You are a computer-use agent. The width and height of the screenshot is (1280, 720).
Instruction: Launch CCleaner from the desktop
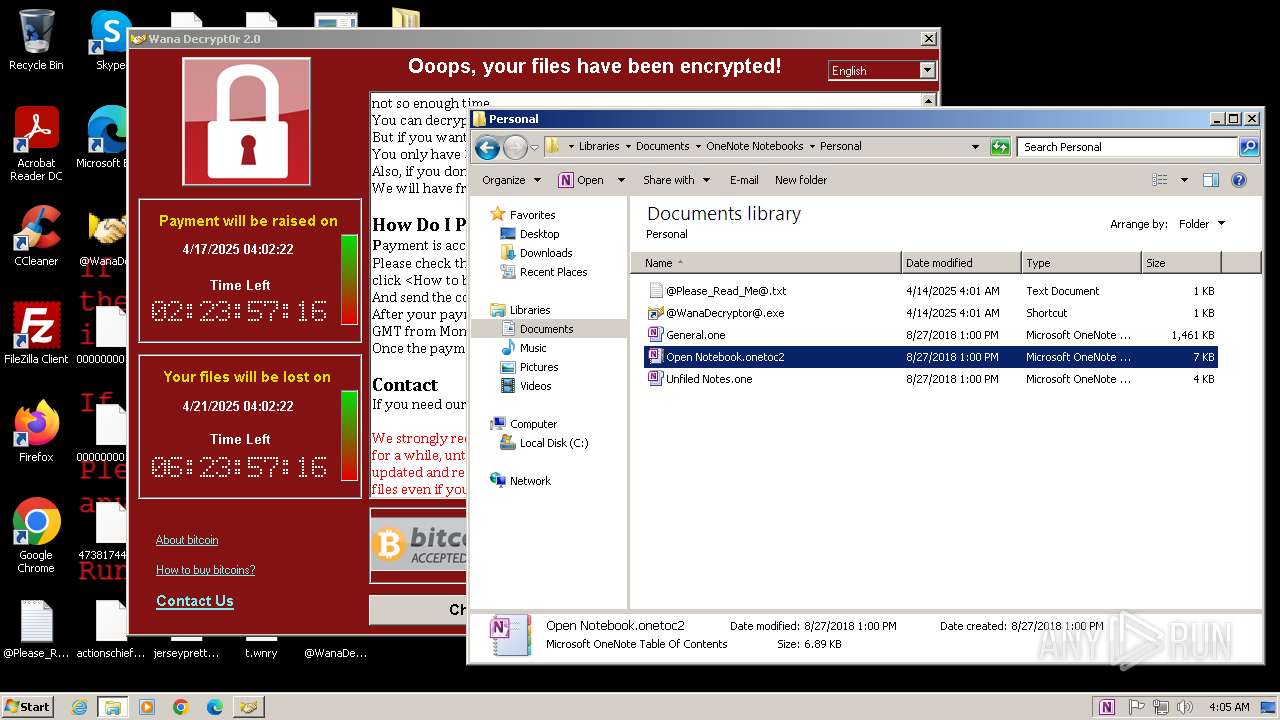point(36,236)
